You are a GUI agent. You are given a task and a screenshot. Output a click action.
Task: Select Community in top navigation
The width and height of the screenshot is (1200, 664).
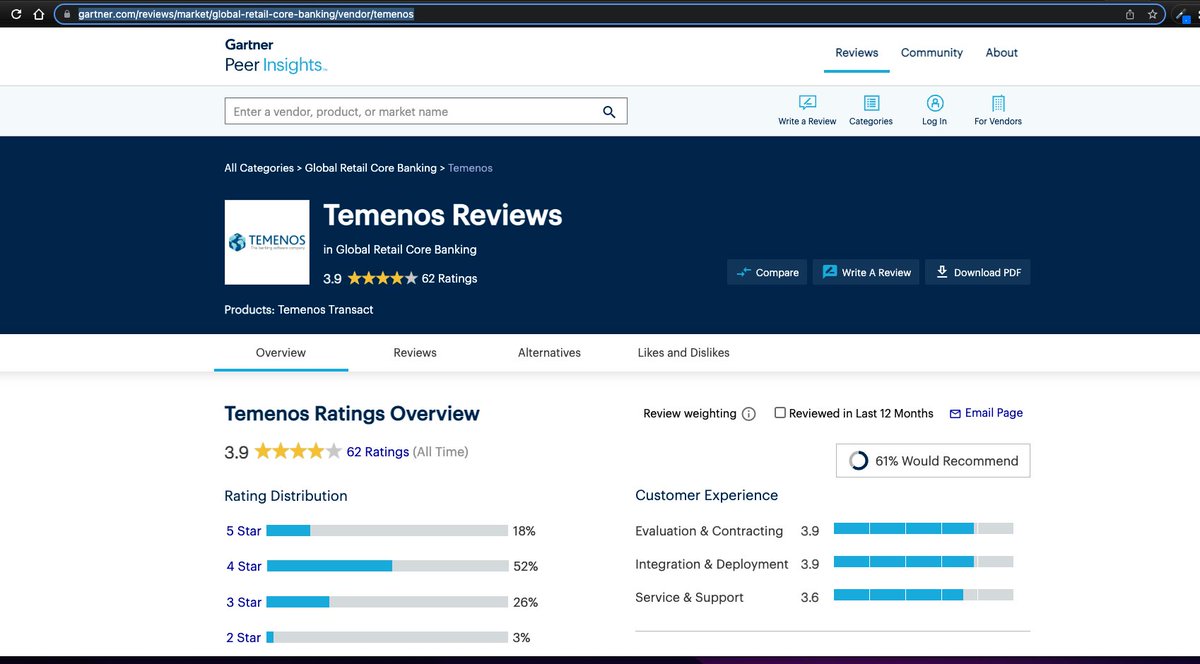(x=932, y=53)
